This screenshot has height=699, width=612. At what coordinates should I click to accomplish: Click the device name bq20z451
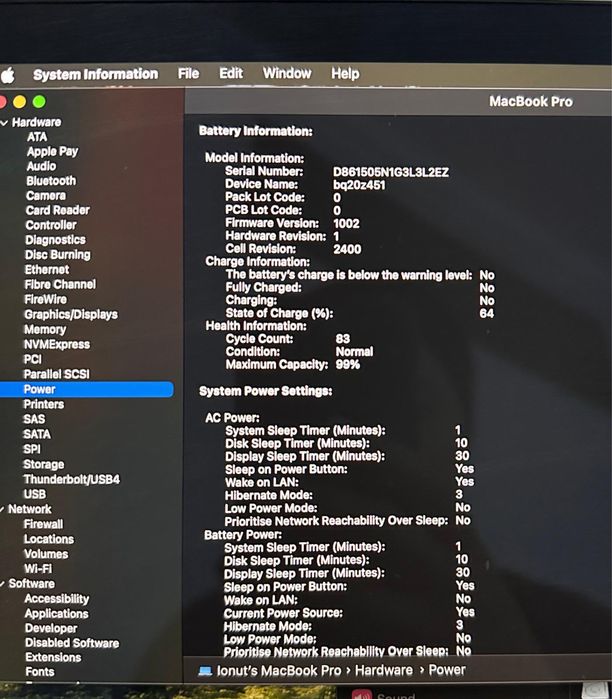tap(359, 185)
